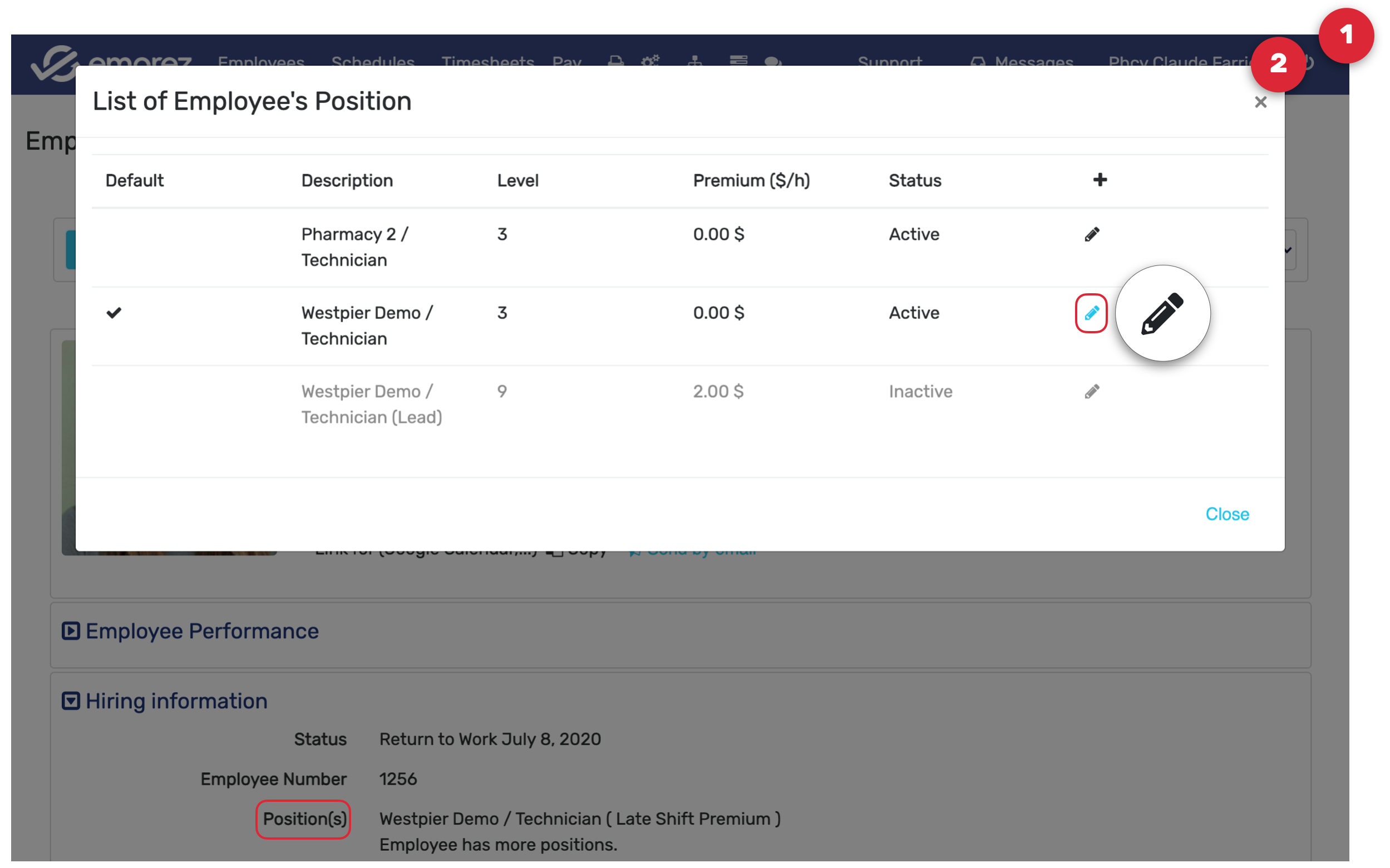This screenshot has height=868, width=1390.
Task: Open the Timesheets menu
Action: 487,61
